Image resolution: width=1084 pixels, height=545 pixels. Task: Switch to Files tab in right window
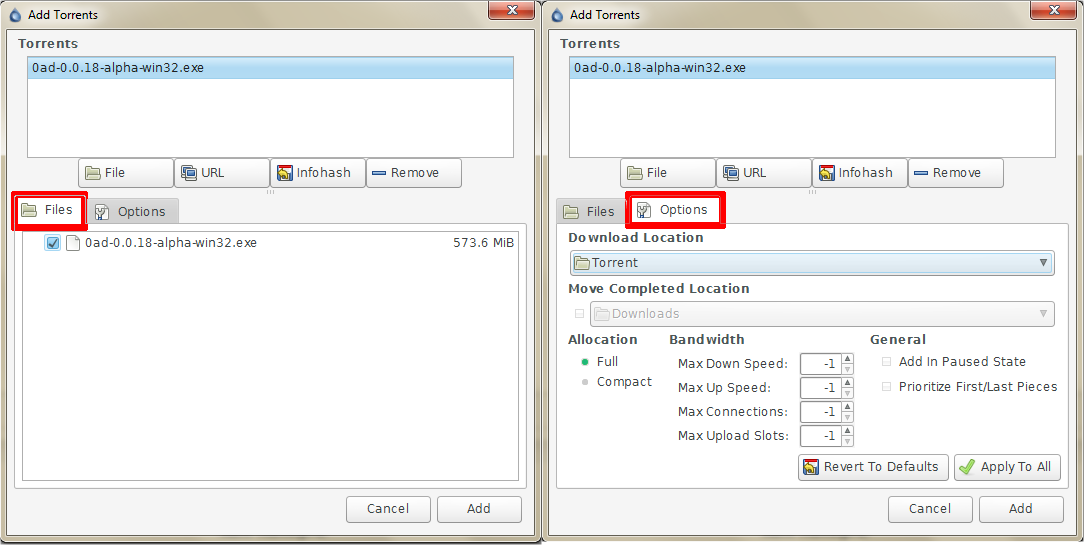point(590,212)
